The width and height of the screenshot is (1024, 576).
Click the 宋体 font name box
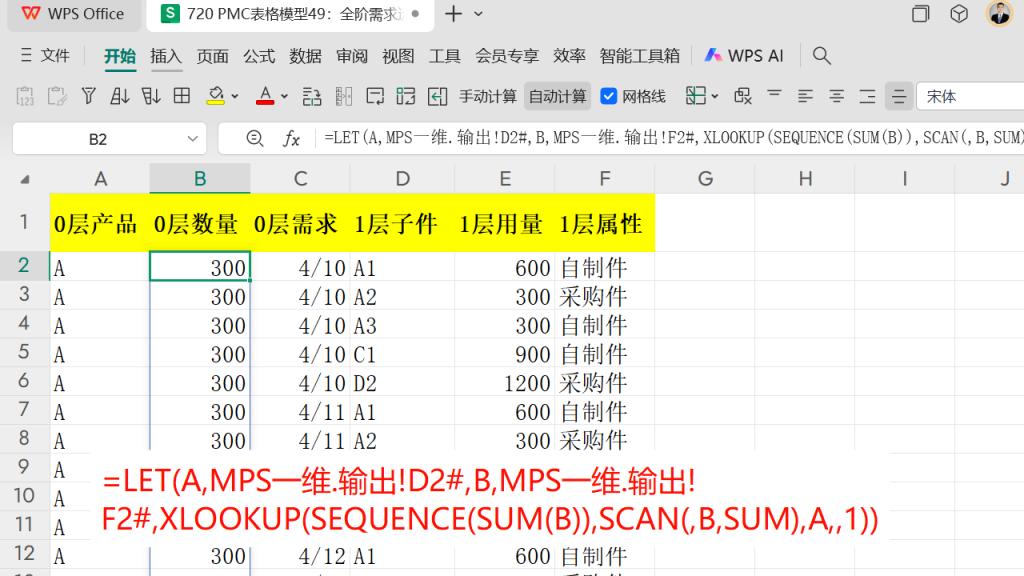click(x=970, y=97)
